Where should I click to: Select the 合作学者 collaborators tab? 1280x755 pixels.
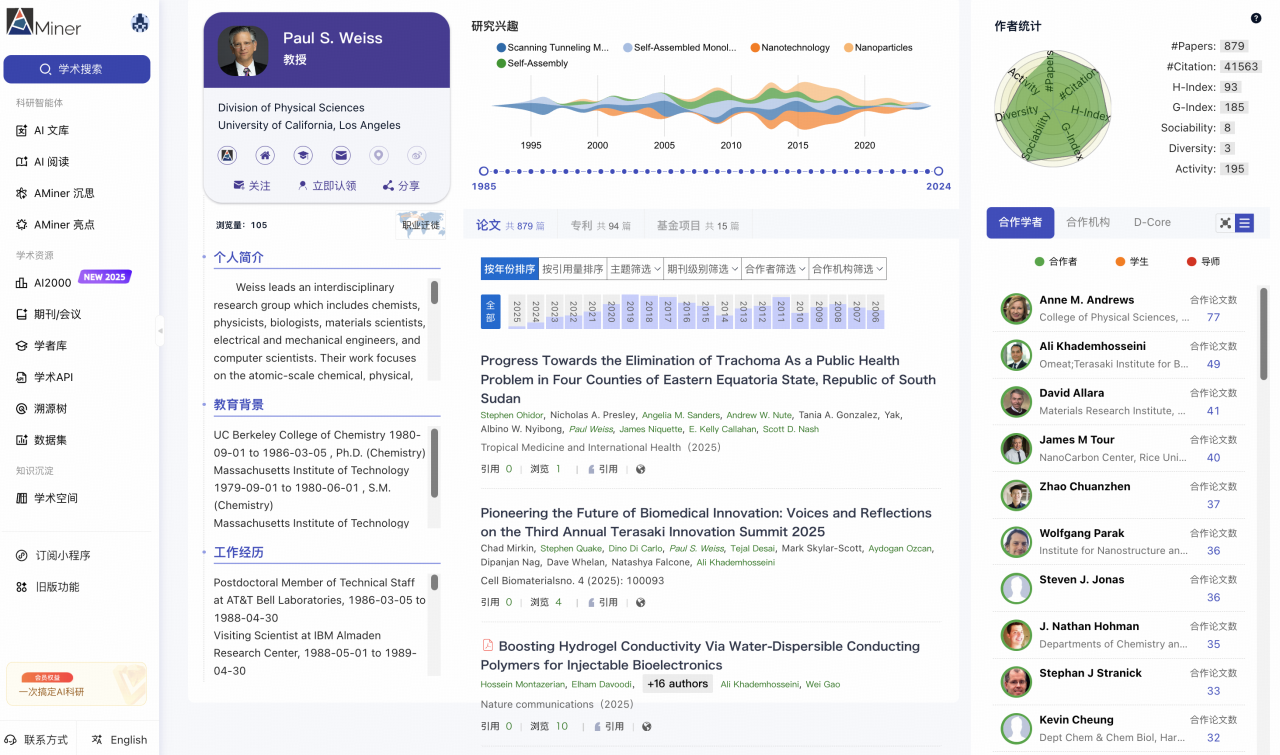click(x=1020, y=222)
